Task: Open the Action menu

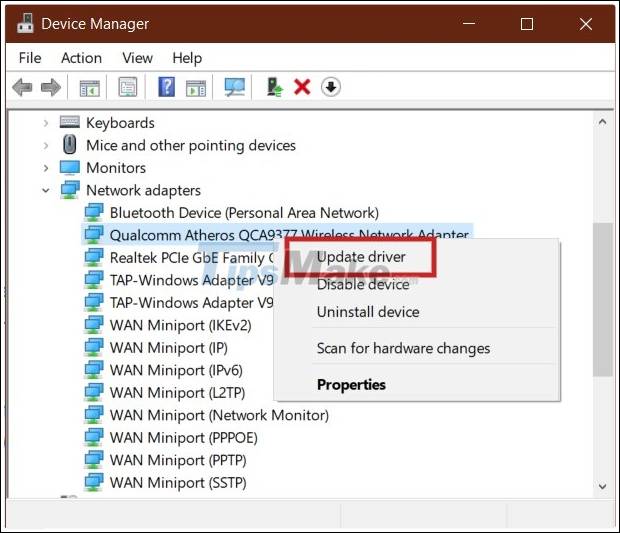Action: (x=81, y=58)
